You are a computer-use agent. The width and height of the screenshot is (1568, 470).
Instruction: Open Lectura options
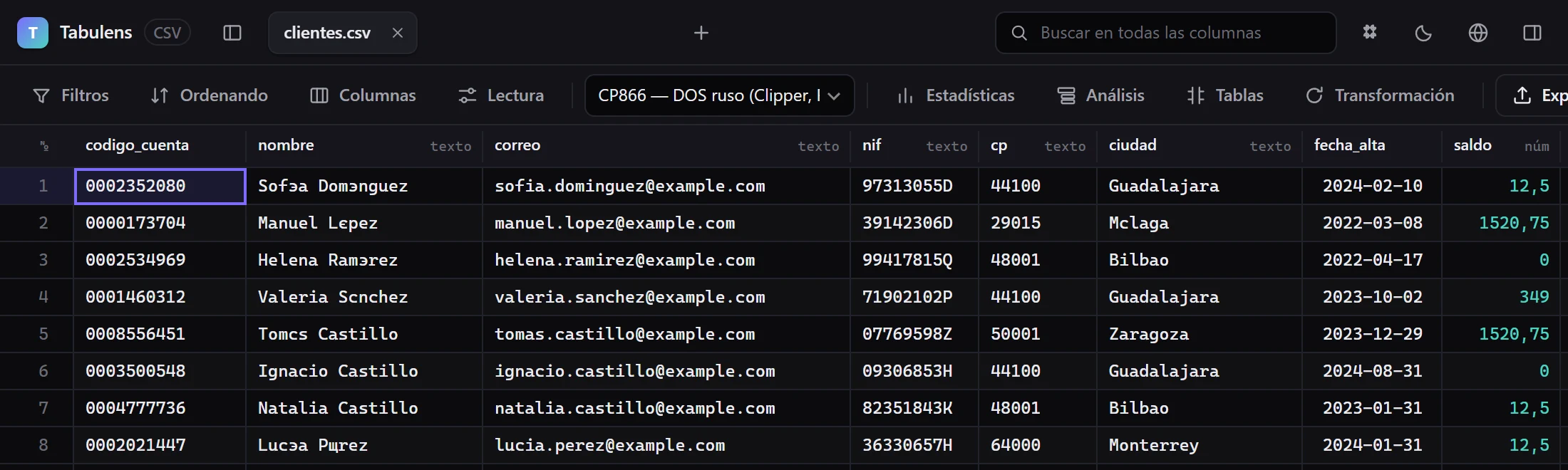click(501, 95)
